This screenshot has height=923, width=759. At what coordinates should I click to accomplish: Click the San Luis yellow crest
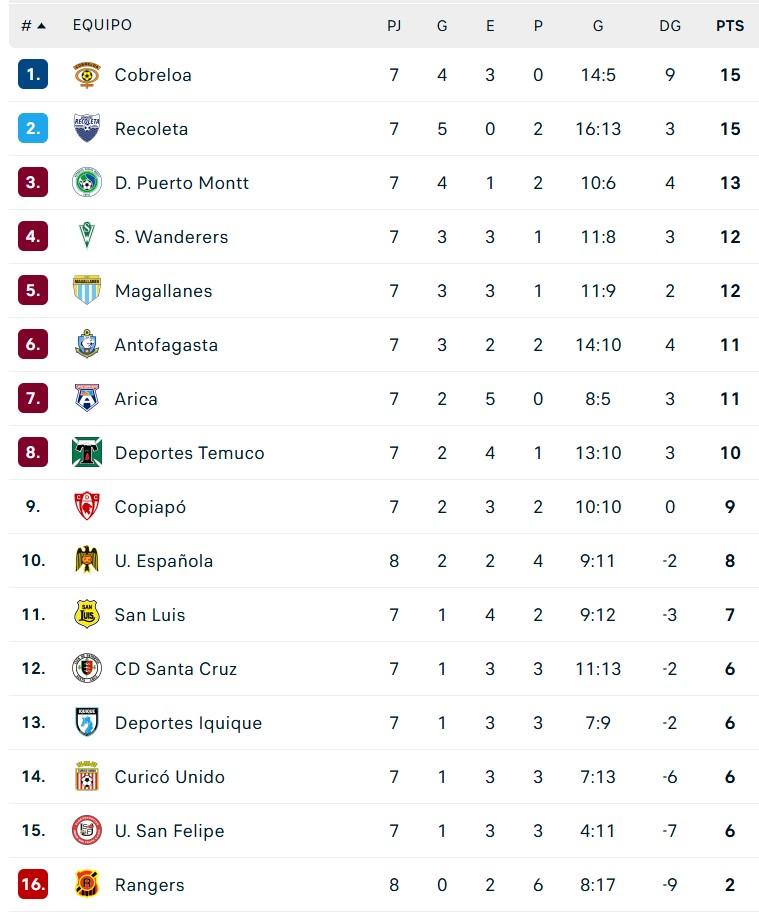87,615
